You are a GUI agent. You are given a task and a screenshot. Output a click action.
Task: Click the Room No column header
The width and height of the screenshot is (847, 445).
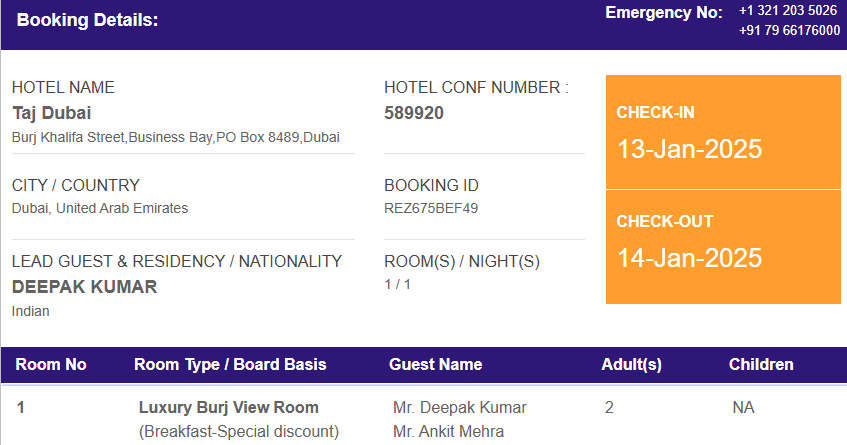click(51, 365)
